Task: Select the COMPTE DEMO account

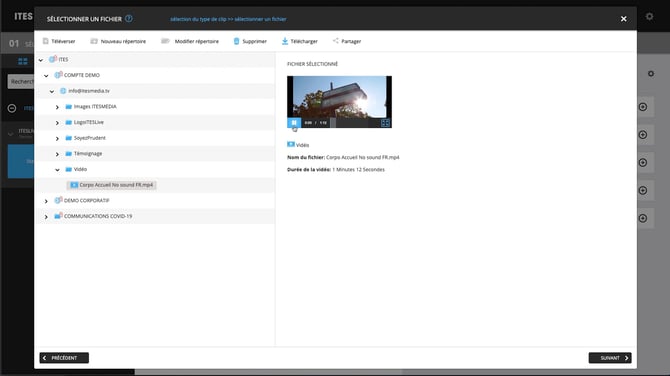Action: point(77,75)
